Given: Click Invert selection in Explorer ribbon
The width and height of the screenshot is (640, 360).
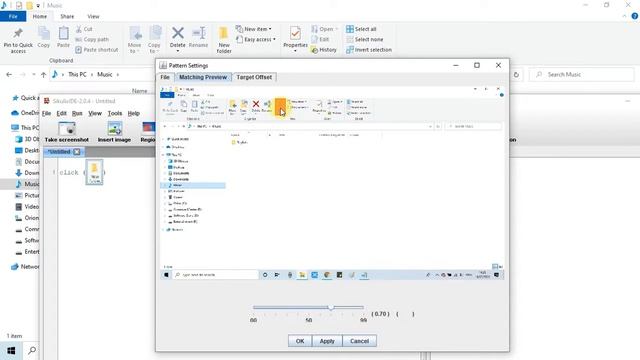Looking at the screenshot, I should (x=369, y=50).
